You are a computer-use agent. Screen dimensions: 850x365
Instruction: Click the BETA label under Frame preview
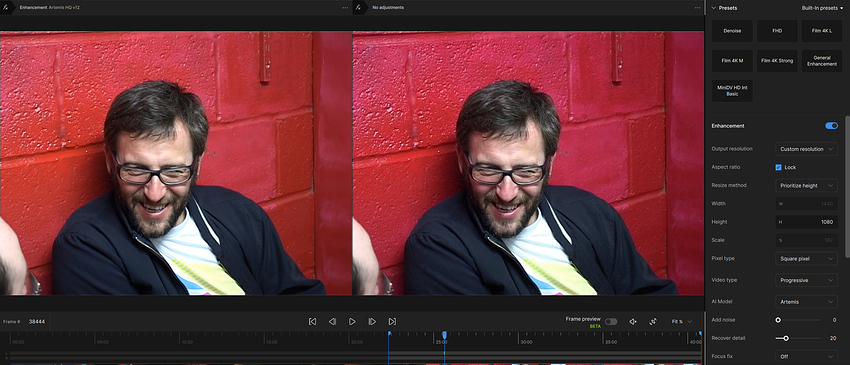(595, 326)
